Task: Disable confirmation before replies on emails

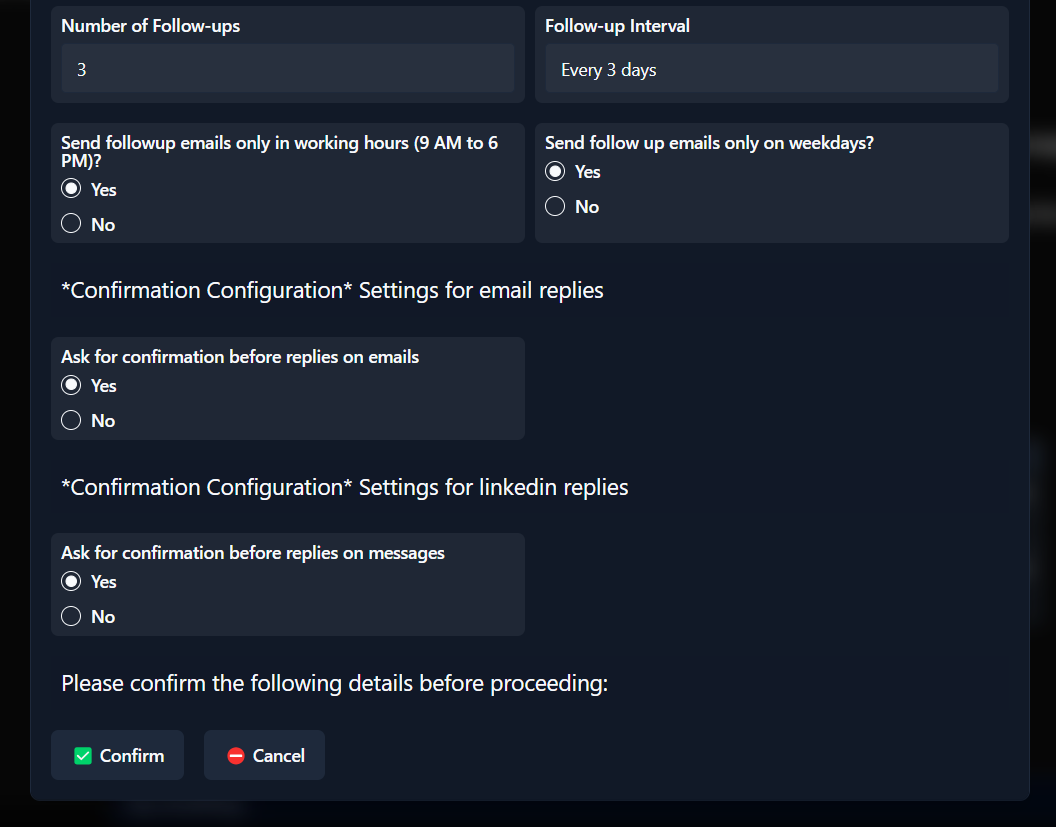Action: [71, 420]
